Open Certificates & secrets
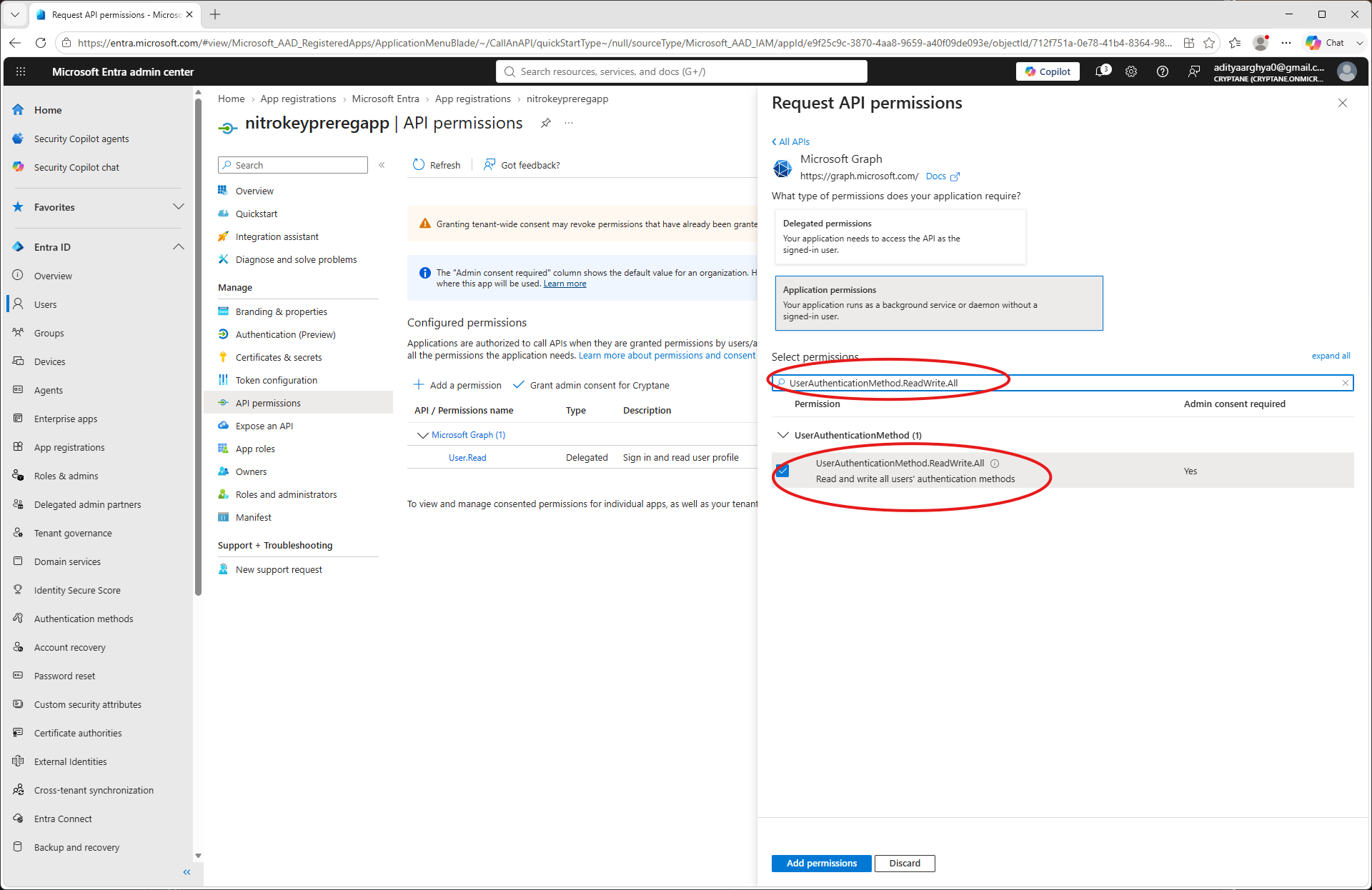The width and height of the screenshot is (1372, 890). point(279,357)
